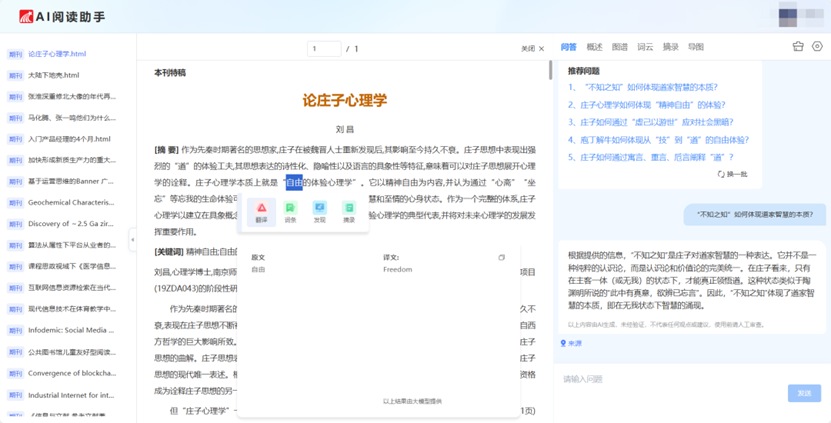Select question 1 about 不知之知
The image size is (831, 423).
643,87
